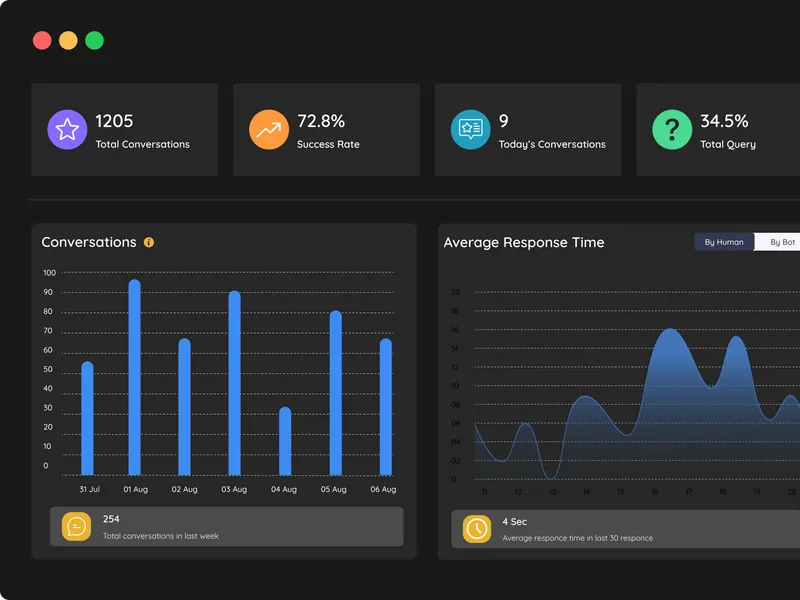The width and height of the screenshot is (800, 600).
Task: Click the green question mark Total Query icon
Action: pyautogui.click(x=672, y=130)
